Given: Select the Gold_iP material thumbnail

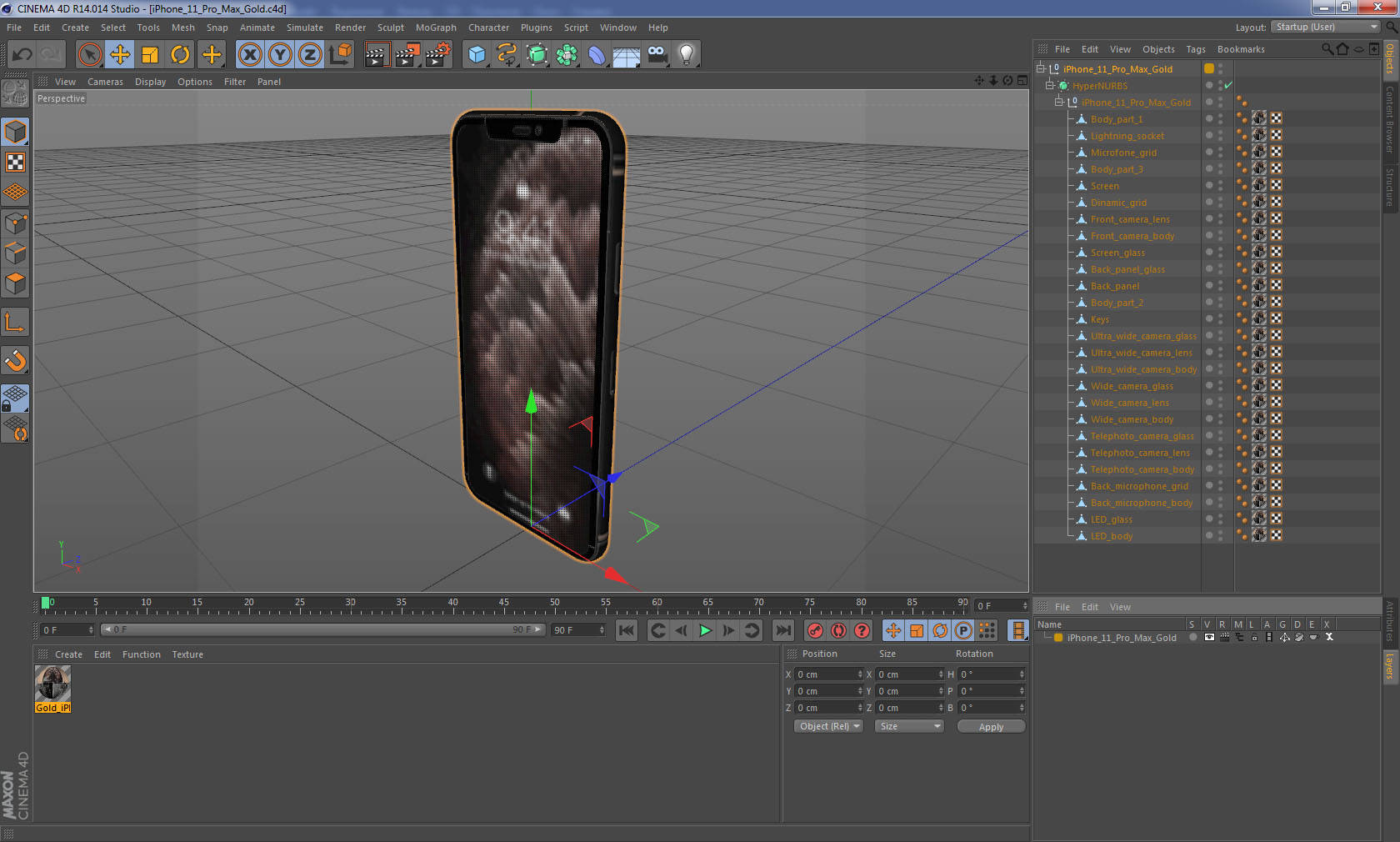Looking at the screenshot, I should click(52, 684).
